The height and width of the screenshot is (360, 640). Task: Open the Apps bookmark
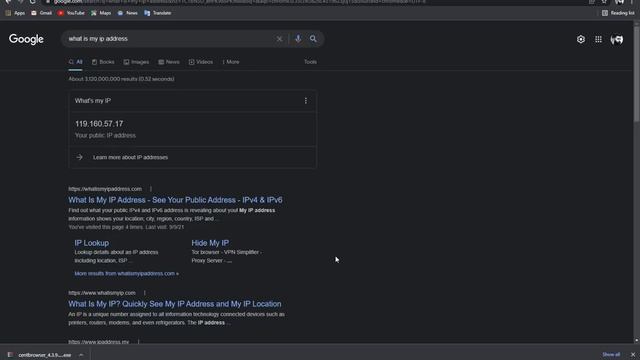click(15, 13)
